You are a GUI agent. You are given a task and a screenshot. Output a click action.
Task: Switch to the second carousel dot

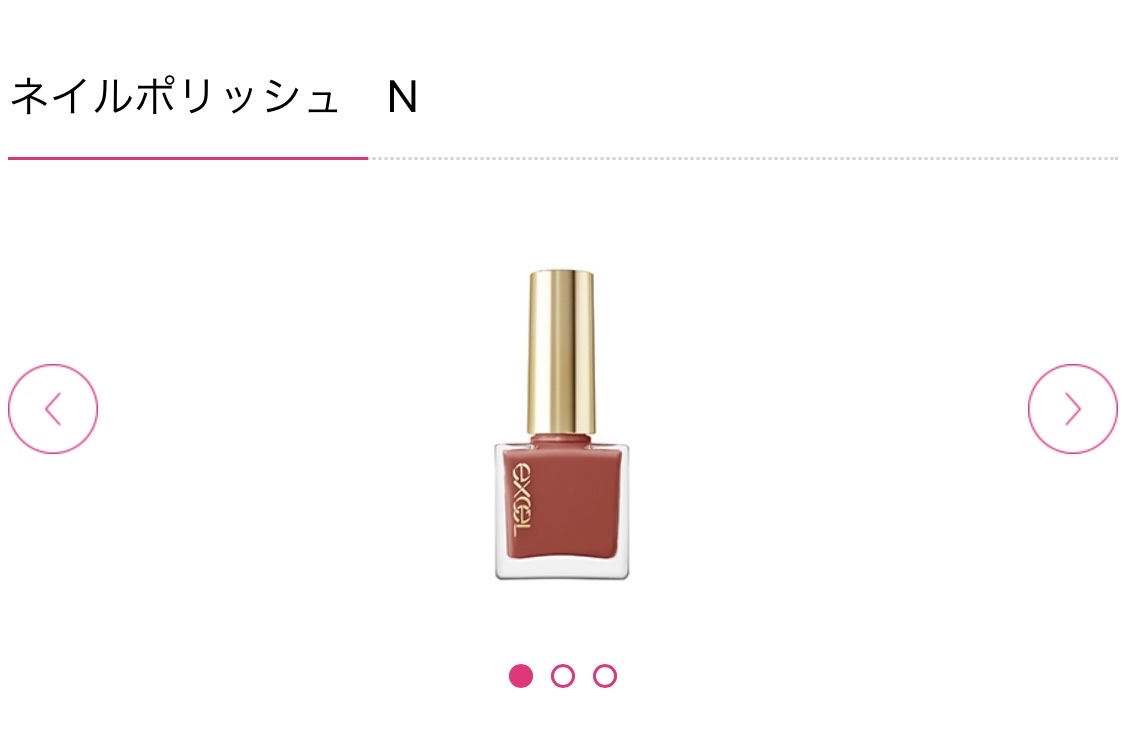point(563,676)
